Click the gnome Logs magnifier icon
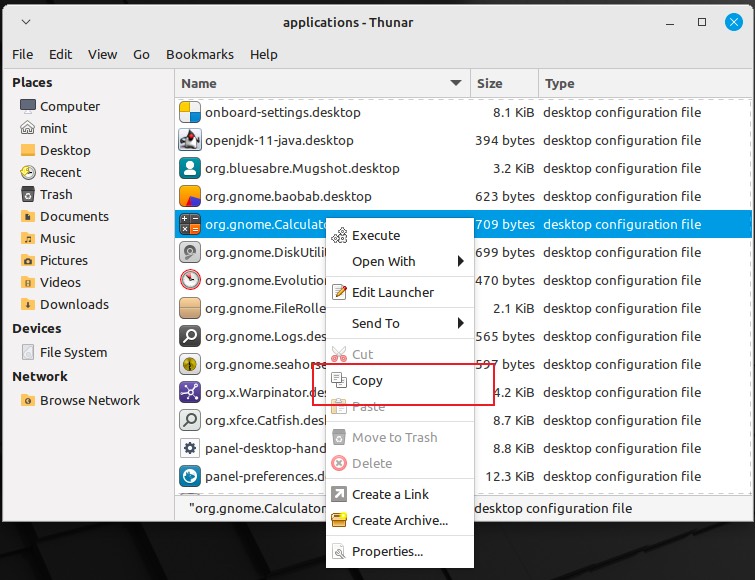 click(190, 336)
